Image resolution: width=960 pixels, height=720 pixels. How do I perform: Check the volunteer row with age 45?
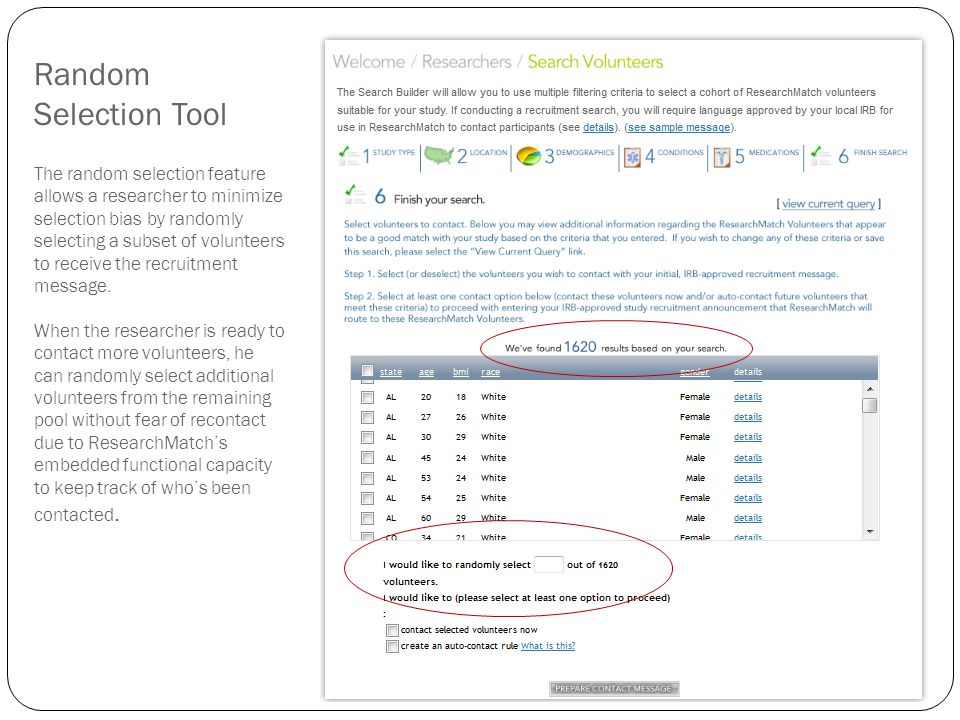[x=367, y=458]
